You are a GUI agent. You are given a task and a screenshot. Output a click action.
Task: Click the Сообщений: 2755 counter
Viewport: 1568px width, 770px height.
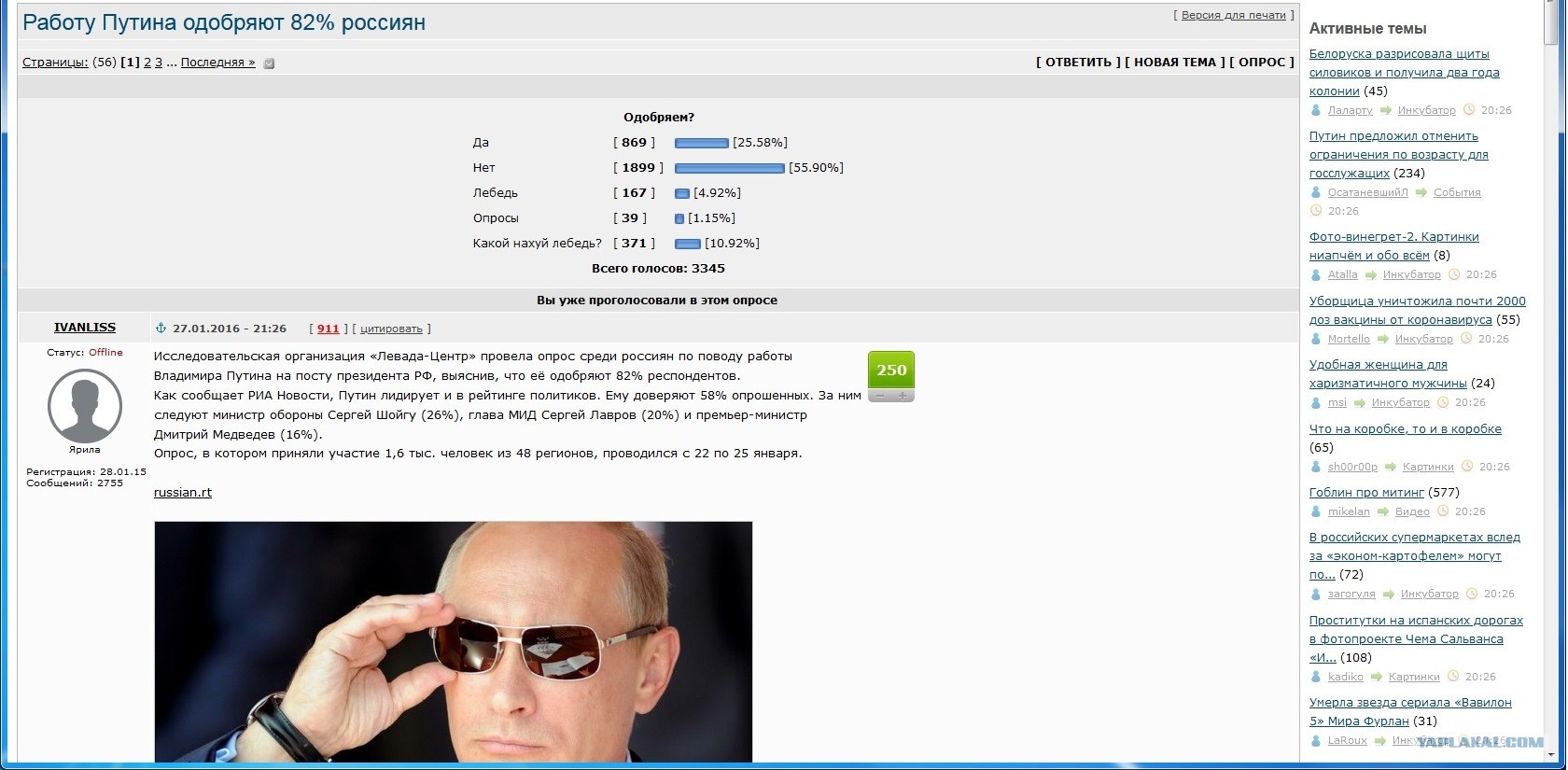[75, 483]
